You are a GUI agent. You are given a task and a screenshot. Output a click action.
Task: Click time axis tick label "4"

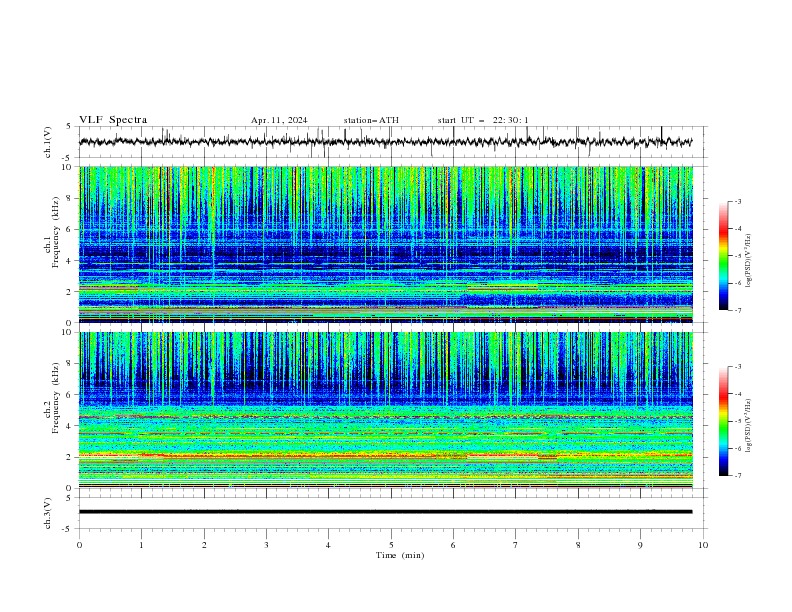pos(328,545)
